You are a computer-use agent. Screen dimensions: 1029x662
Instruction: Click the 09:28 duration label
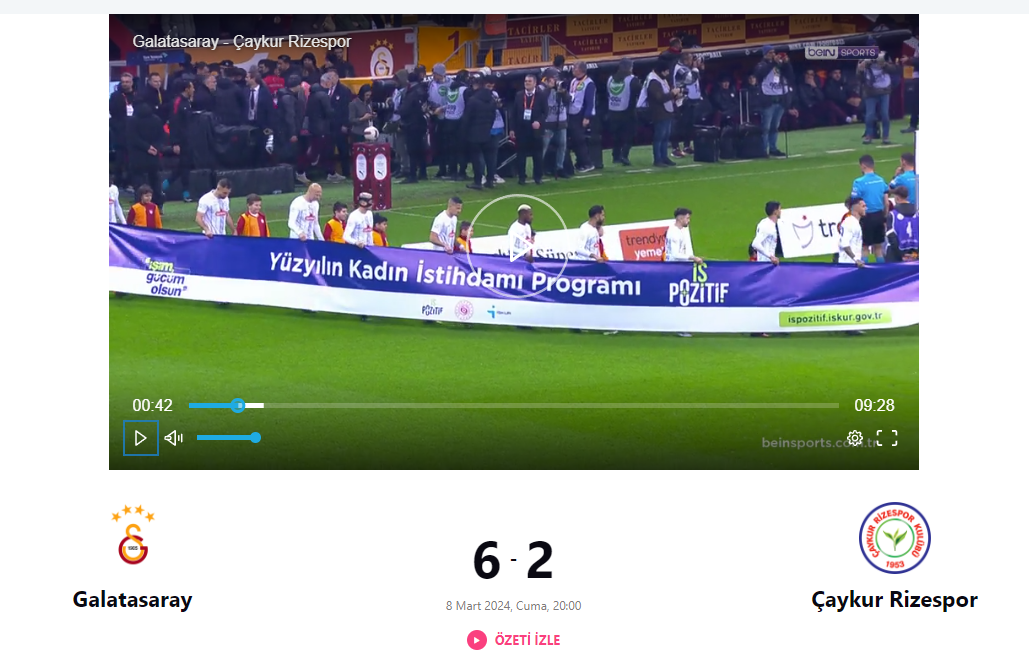tap(874, 405)
